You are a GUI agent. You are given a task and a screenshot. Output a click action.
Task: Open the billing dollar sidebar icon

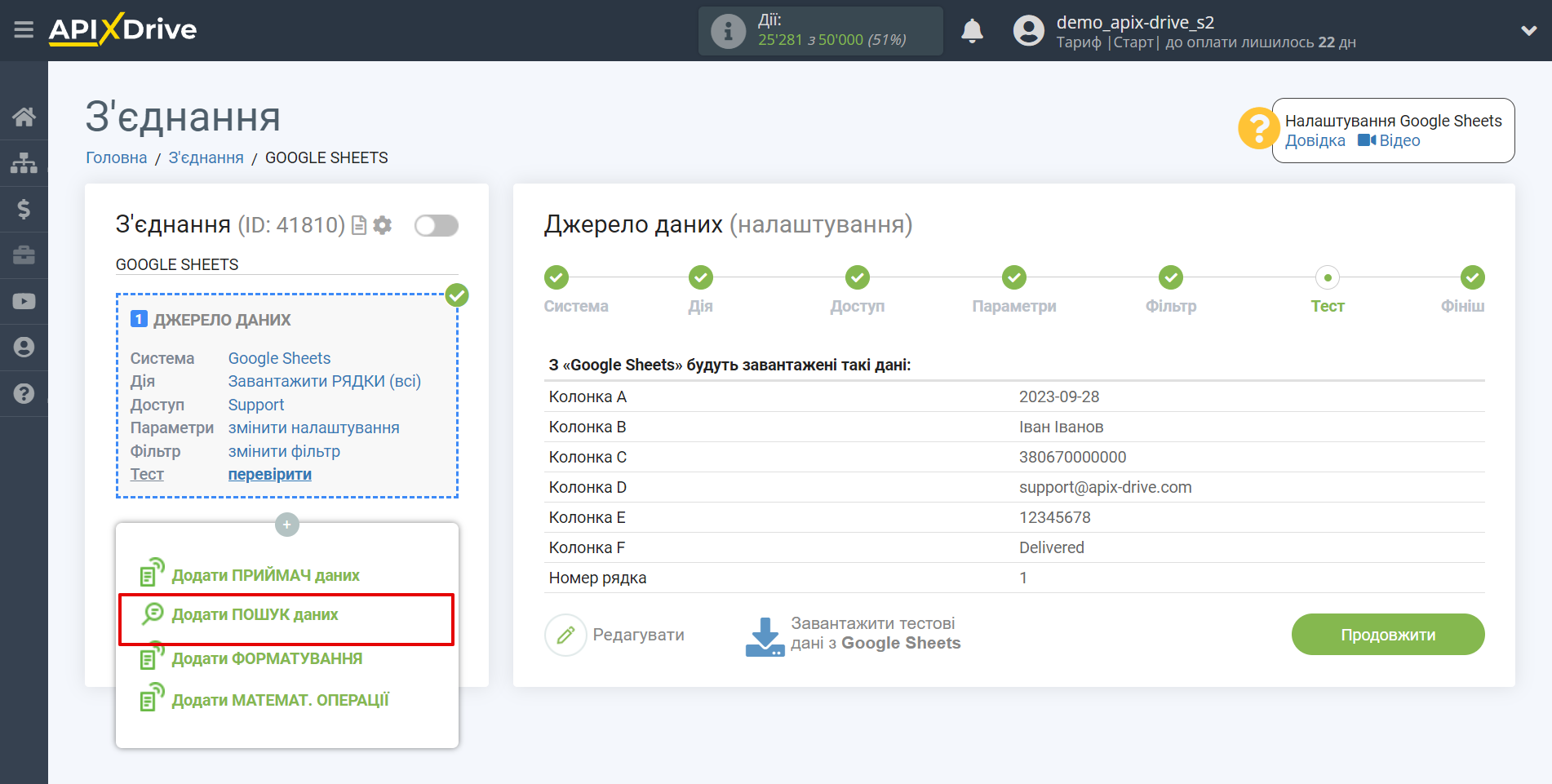[x=24, y=209]
